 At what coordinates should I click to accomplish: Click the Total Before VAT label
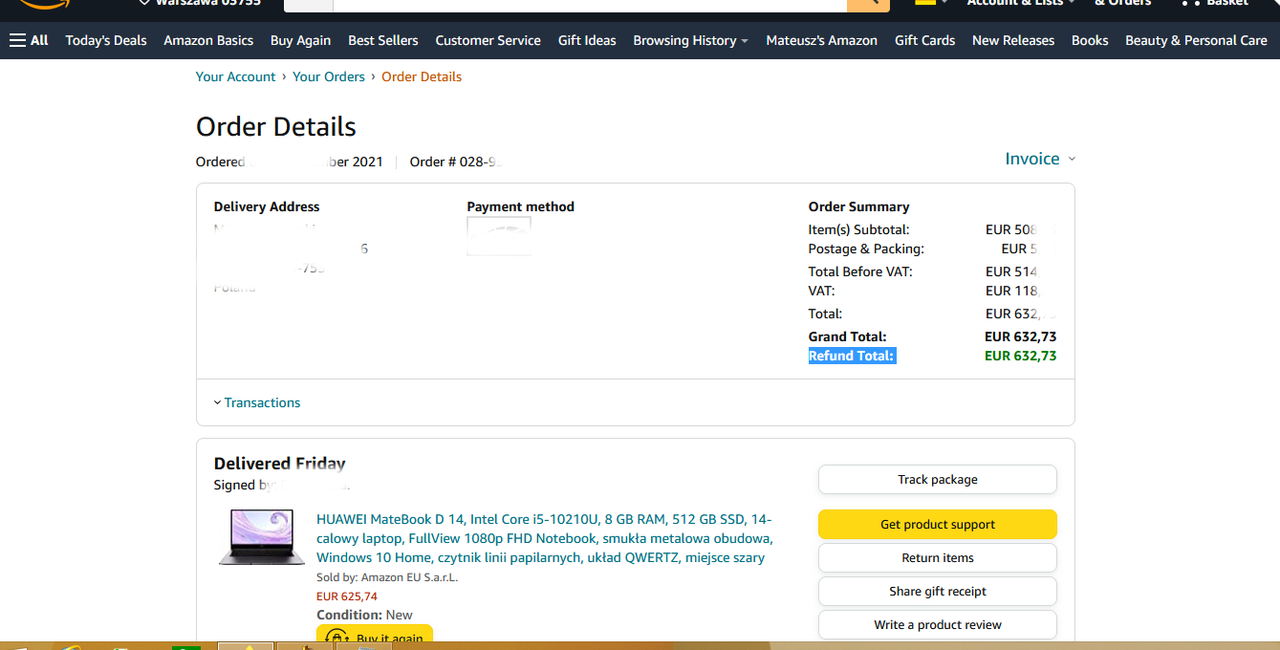coord(861,271)
